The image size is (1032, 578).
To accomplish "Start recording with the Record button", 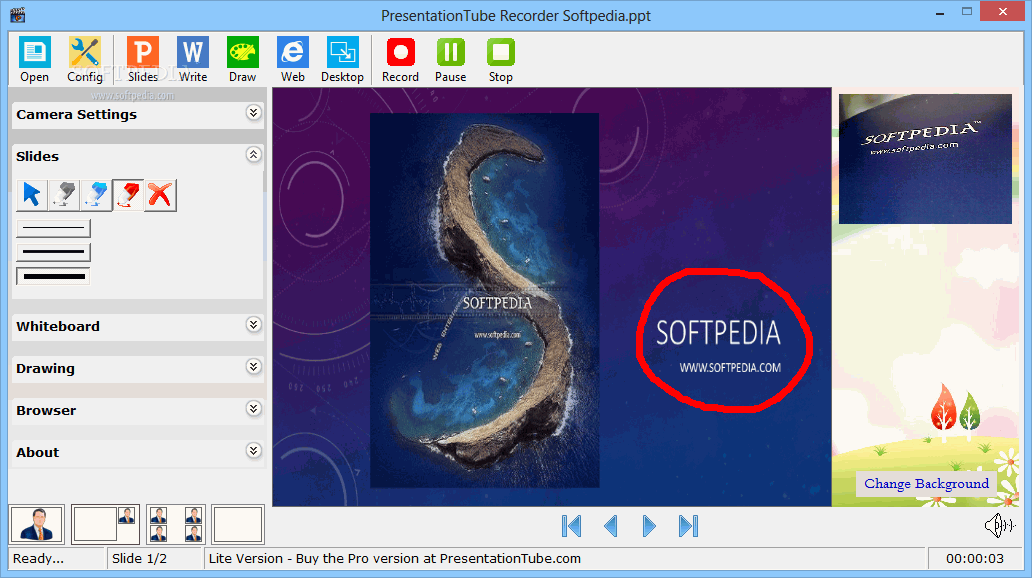I will tap(400, 59).
